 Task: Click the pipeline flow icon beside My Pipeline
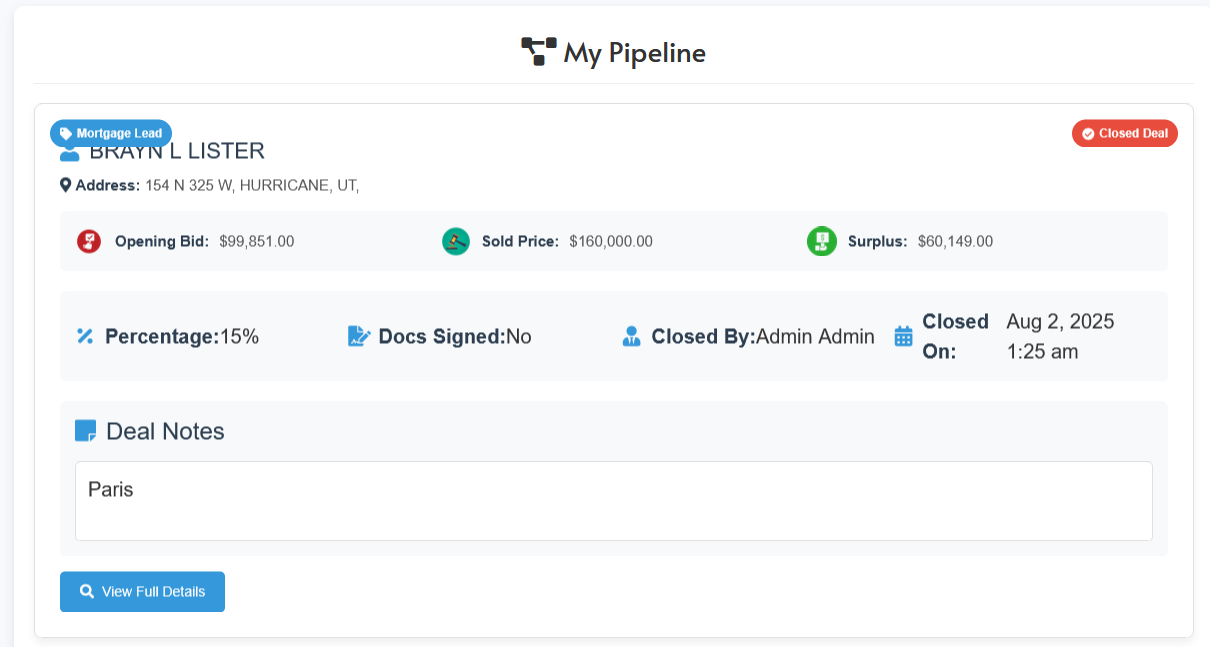pyautogui.click(x=538, y=52)
